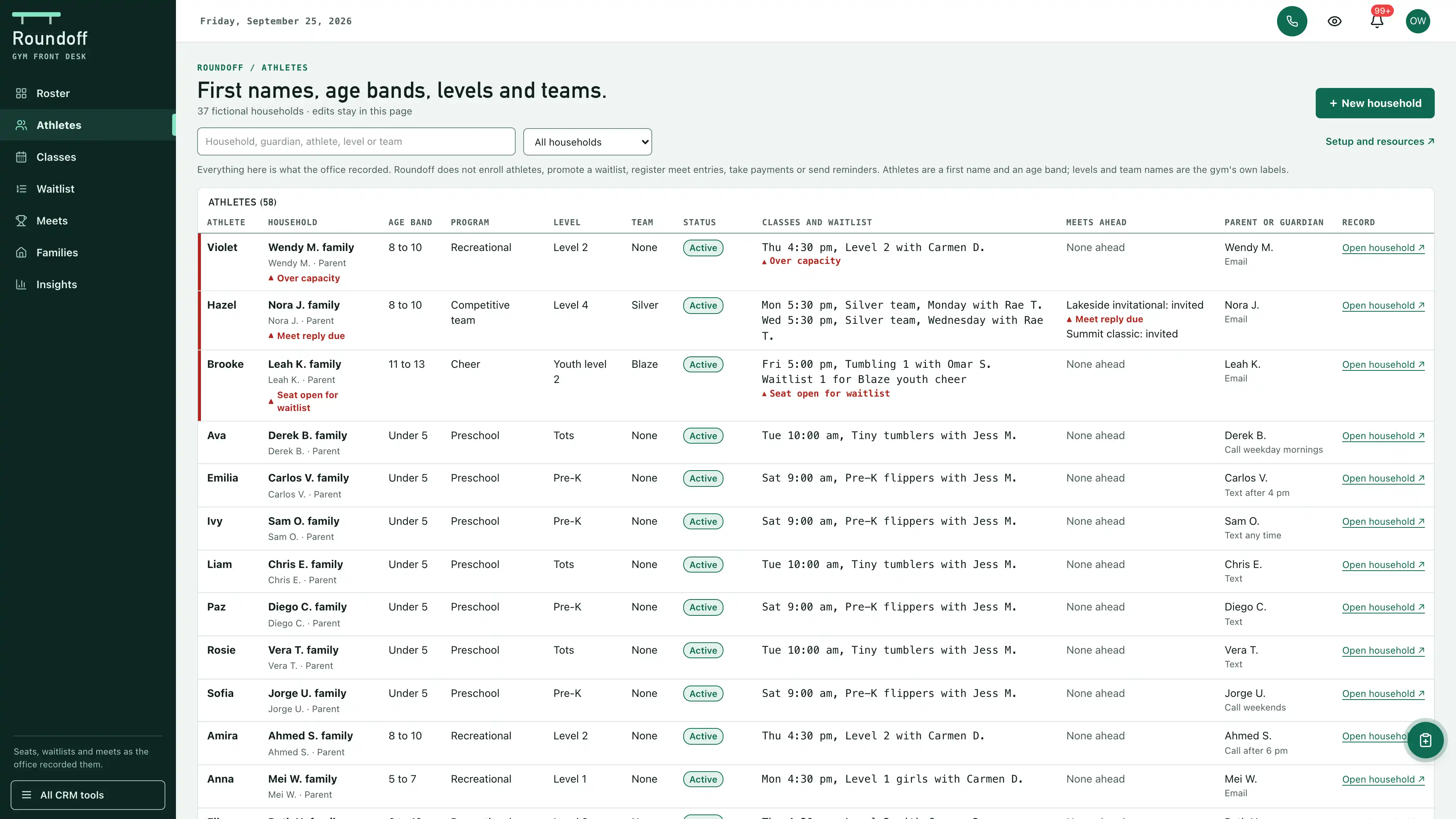
Task: Click hamburger icon in All CRM tools
Action: point(27,795)
